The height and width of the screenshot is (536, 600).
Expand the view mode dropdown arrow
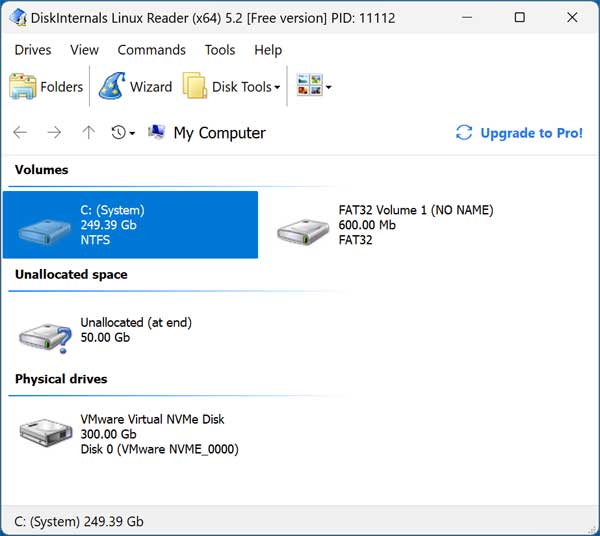[x=329, y=87]
